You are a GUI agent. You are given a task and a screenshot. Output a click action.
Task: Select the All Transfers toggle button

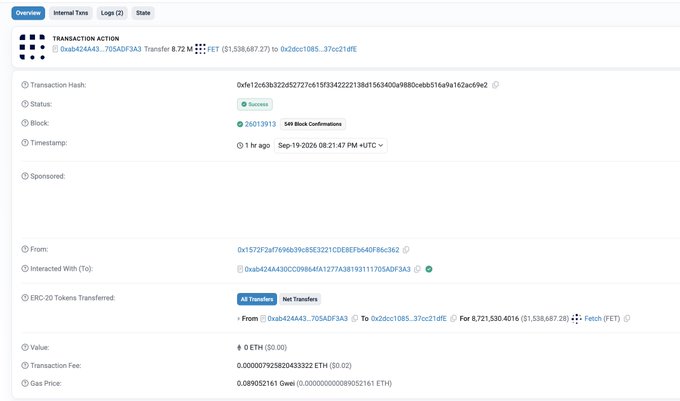pyautogui.click(x=257, y=299)
